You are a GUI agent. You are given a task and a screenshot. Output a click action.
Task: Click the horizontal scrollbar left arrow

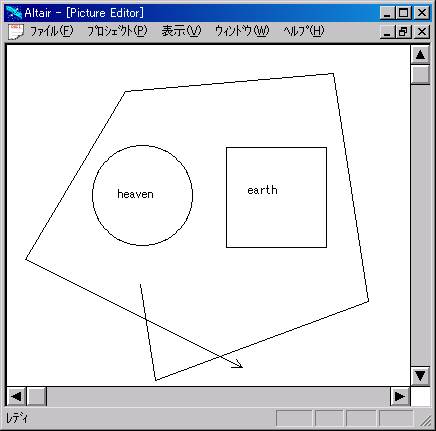[16, 396]
